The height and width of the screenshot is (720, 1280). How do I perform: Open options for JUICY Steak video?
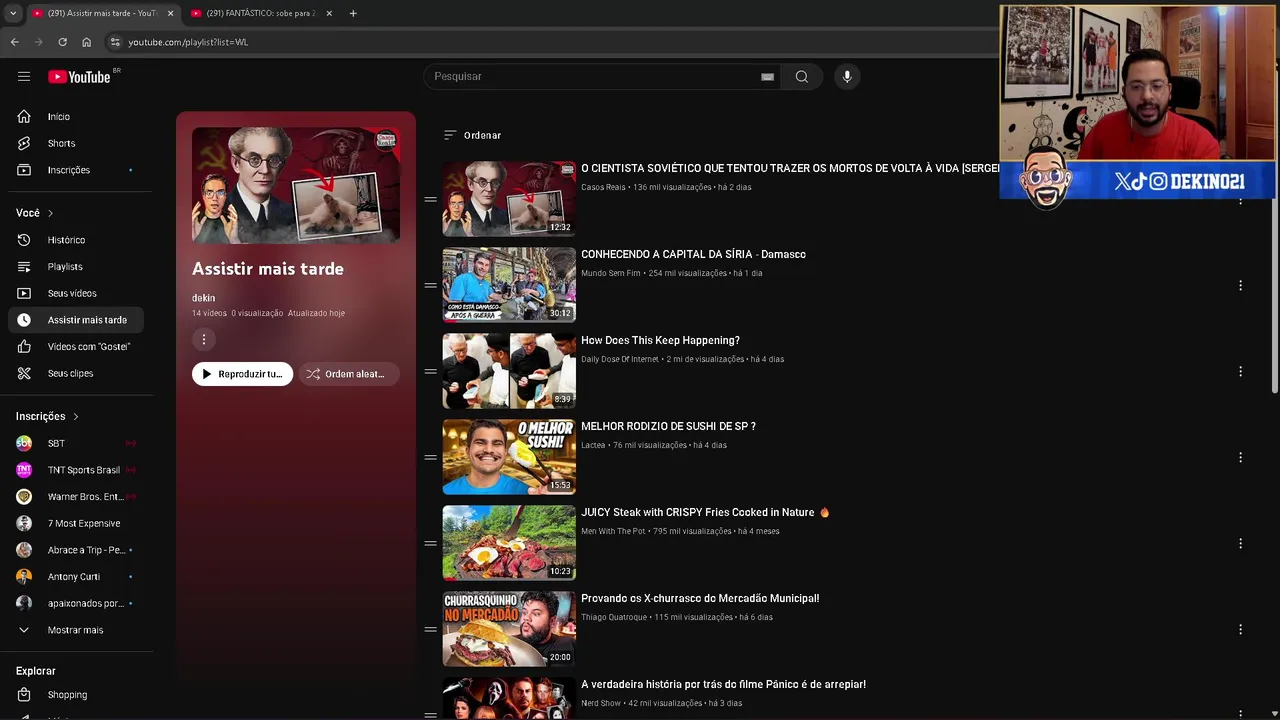[1240, 543]
